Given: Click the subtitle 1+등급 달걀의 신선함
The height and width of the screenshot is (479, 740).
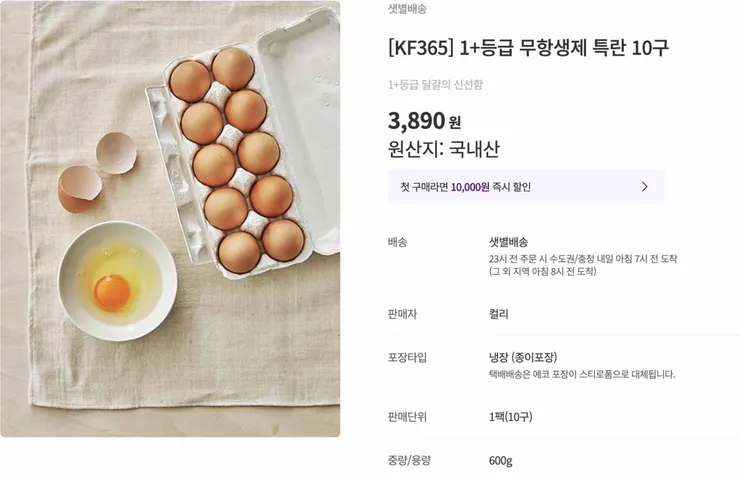Looking at the screenshot, I should coord(435,85).
